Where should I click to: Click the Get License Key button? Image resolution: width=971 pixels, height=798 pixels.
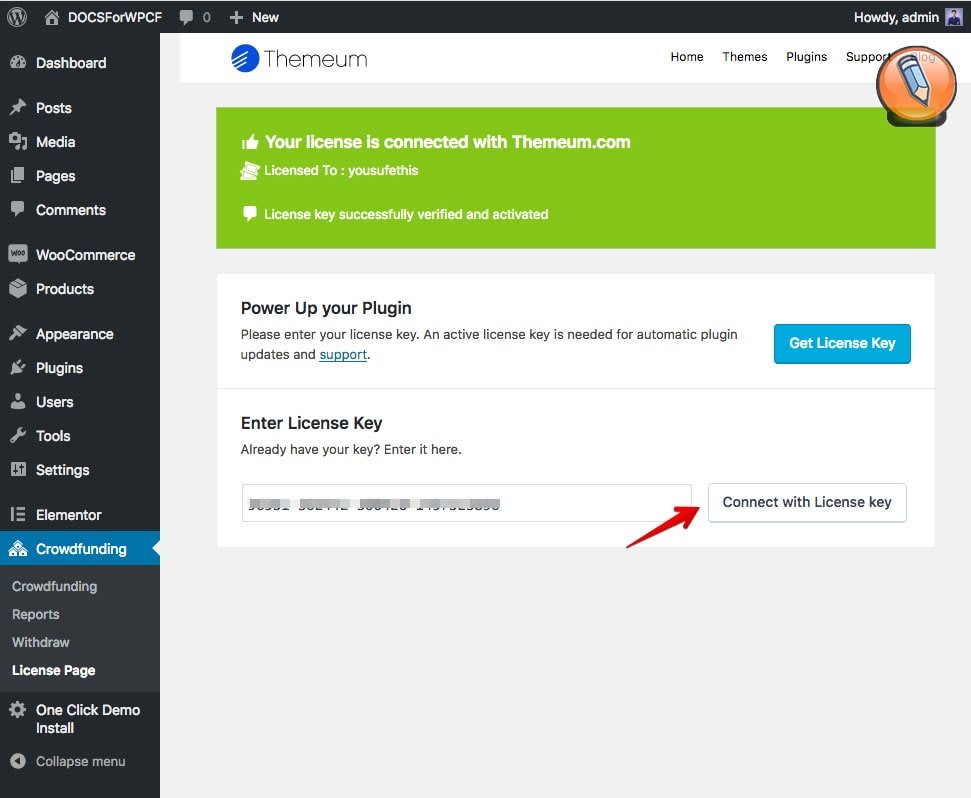(x=842, y=343)
